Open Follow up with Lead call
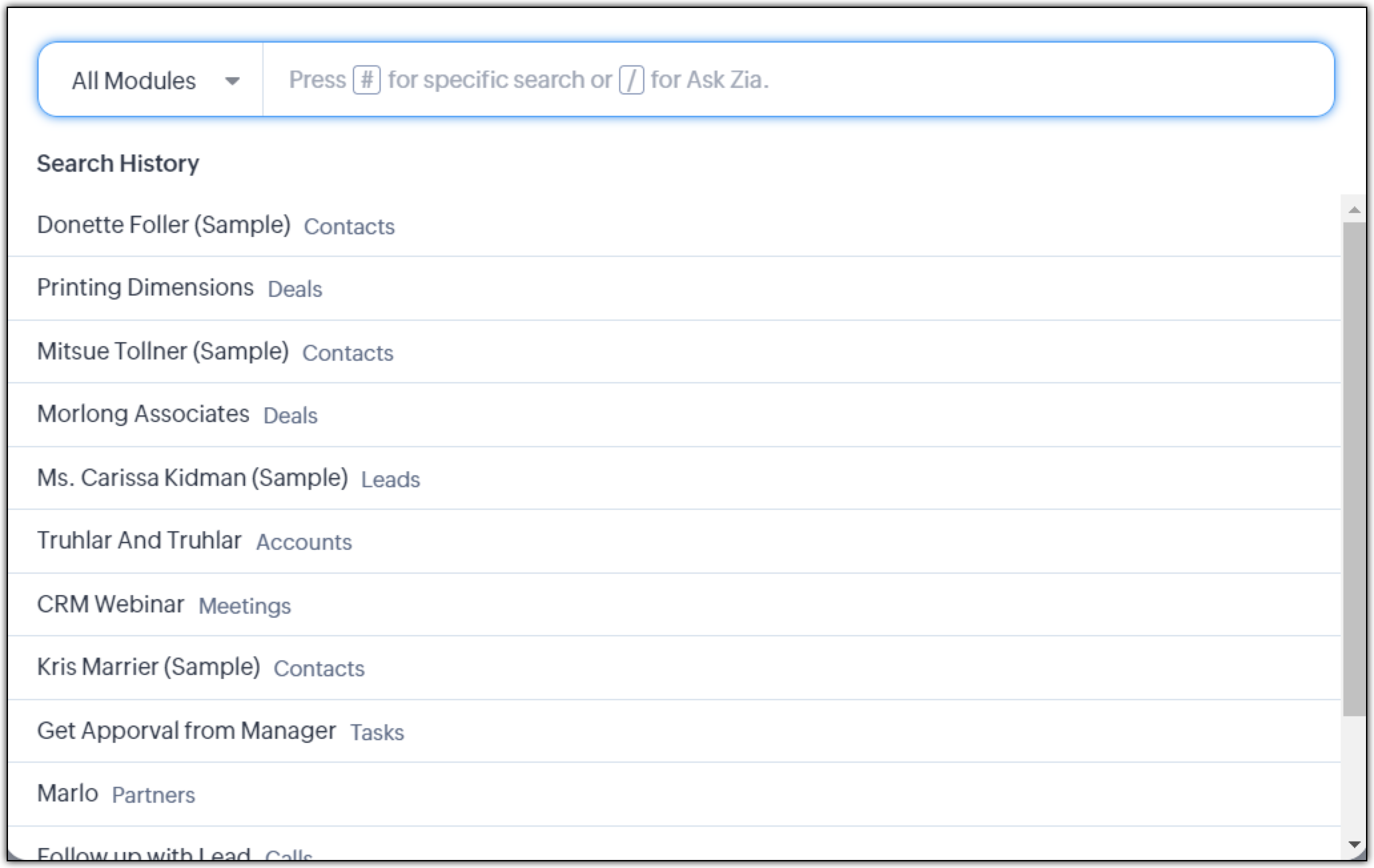The image size is (1374, 868). pyautogui.click(x=144, y=853)
